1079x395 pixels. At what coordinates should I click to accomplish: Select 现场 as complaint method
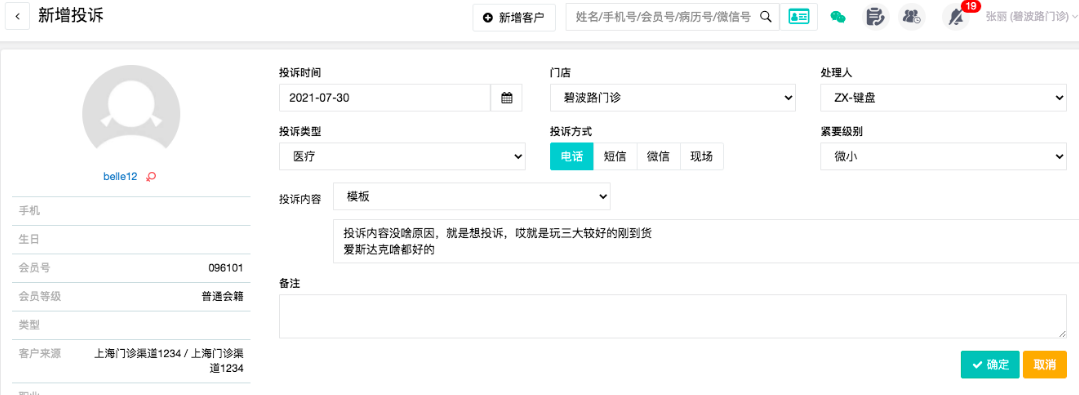[702, 156]
